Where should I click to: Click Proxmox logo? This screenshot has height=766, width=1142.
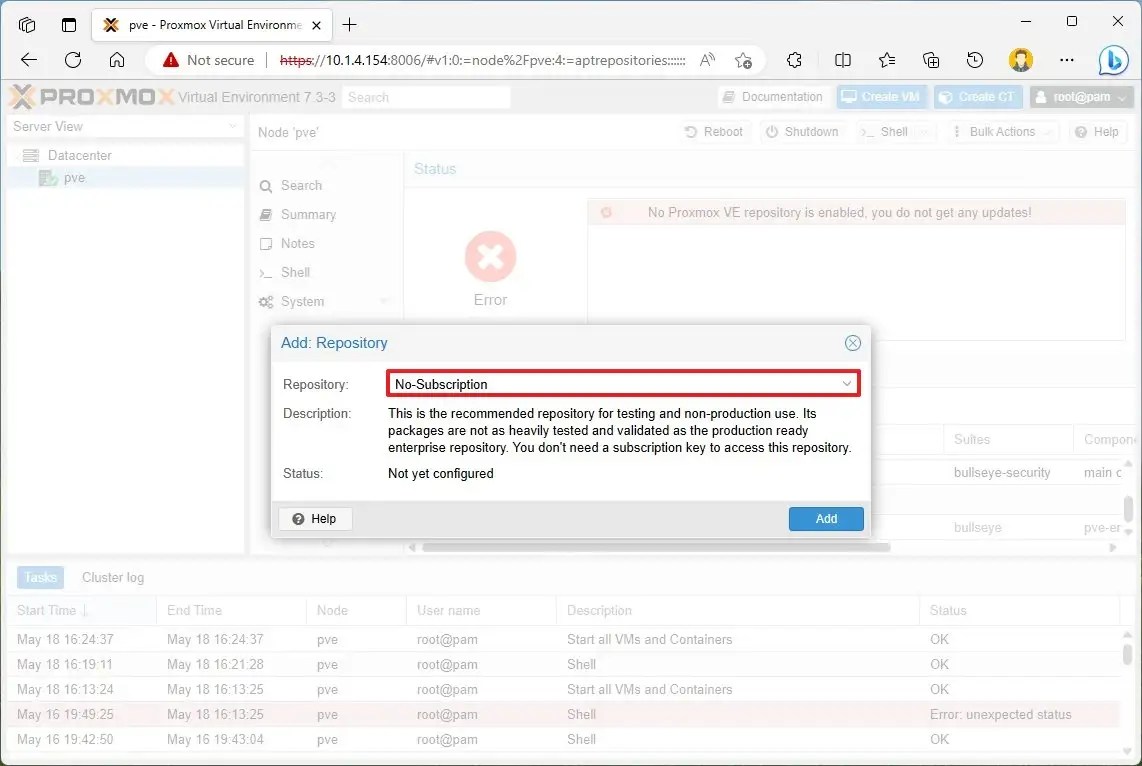tap(92, 97)
